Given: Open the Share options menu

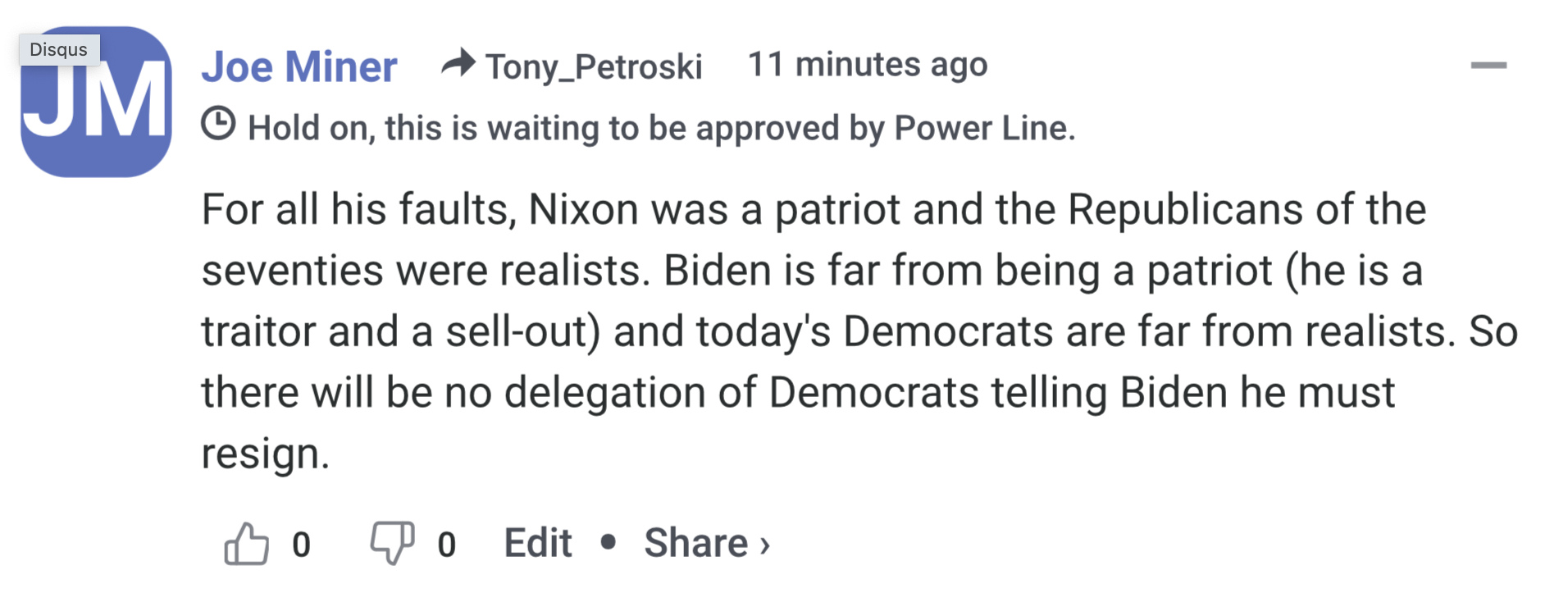Looking at the screenshot, I should click(x=695, y=543).
